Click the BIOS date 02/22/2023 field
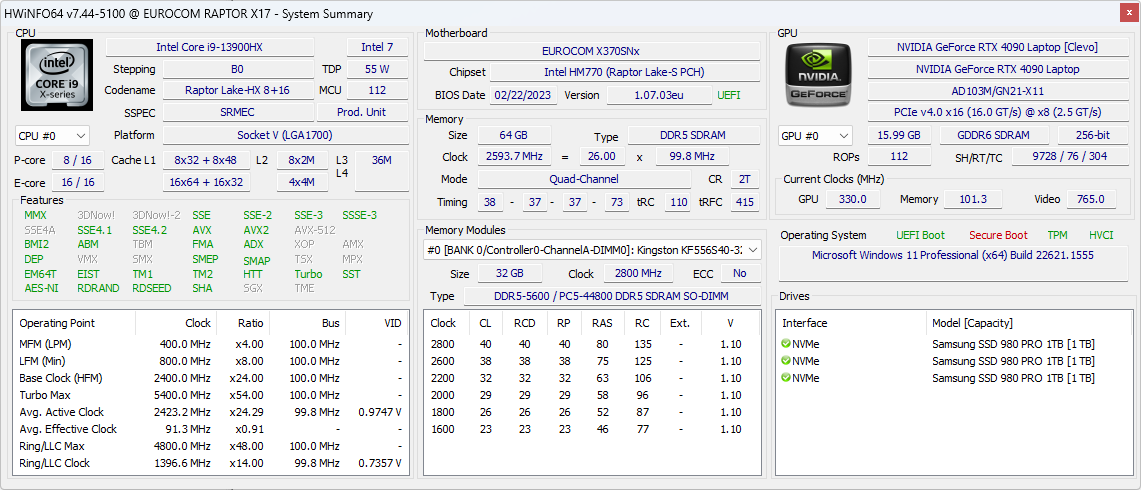 point(524,95)
